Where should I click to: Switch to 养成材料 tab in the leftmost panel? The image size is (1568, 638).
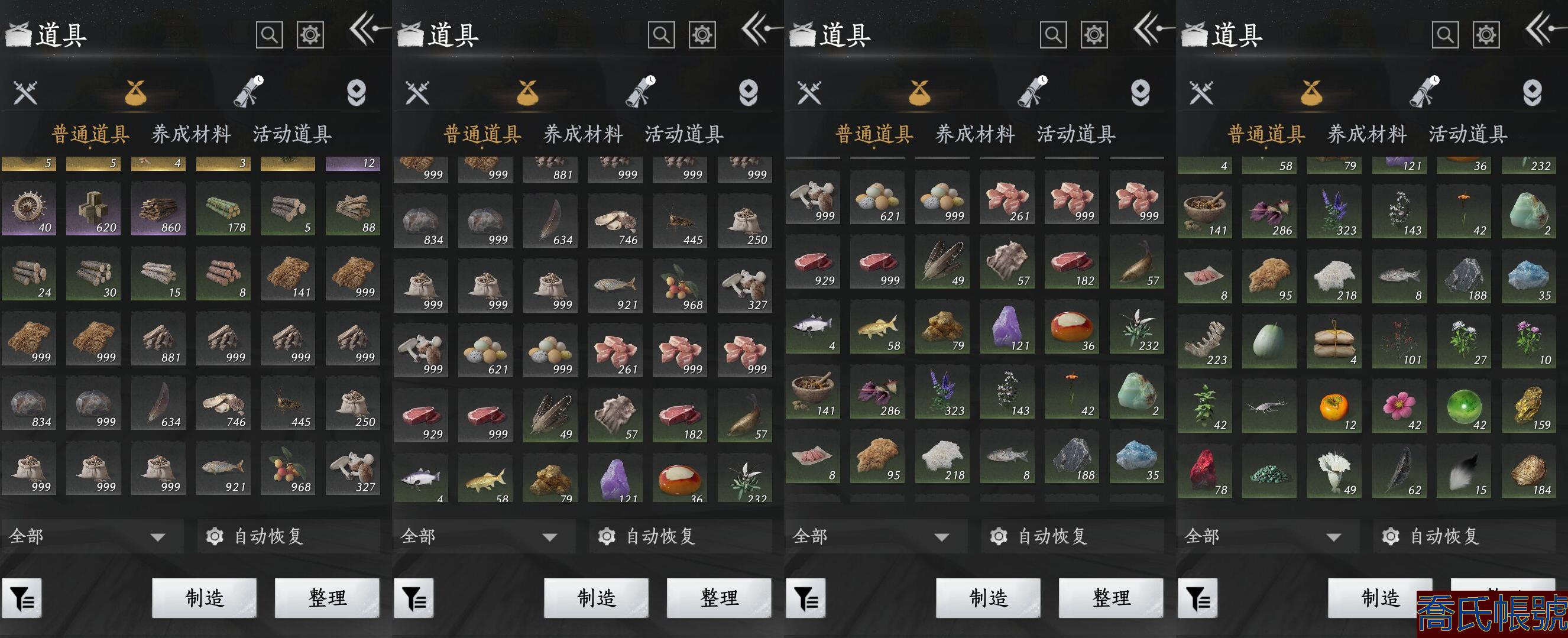click(x=191, y=134)
